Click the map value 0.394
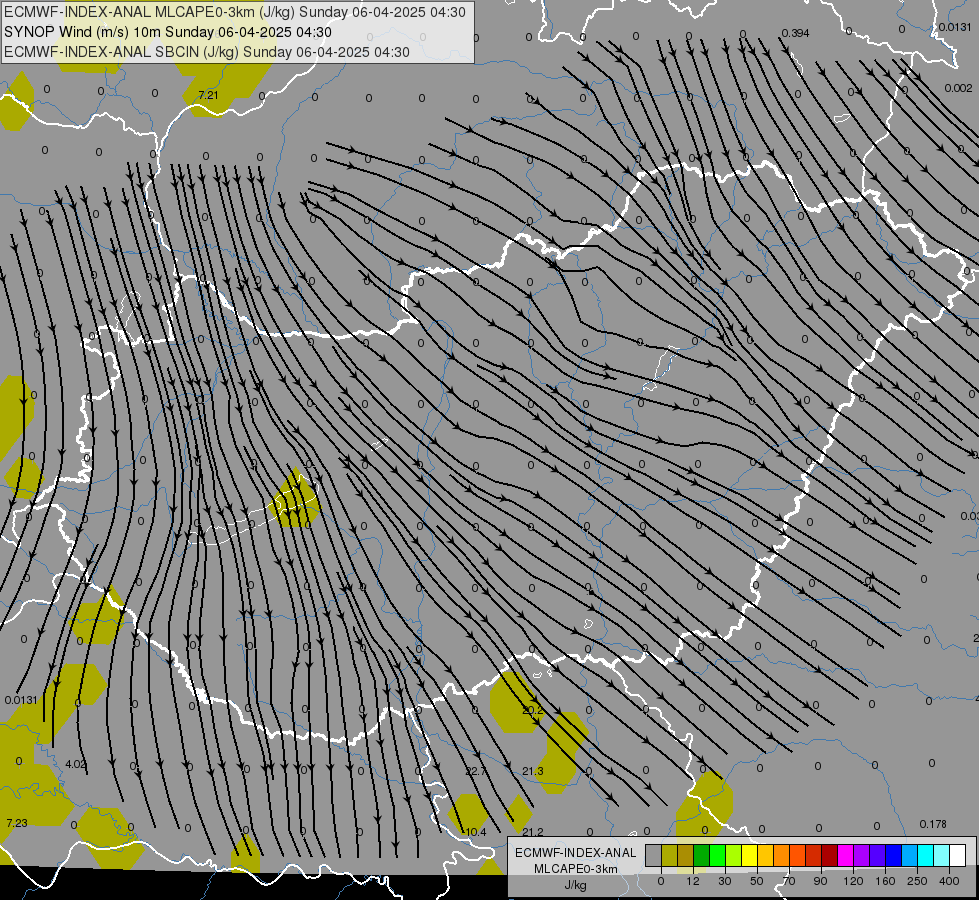979x900 pixels. click(x=795, y=33)
